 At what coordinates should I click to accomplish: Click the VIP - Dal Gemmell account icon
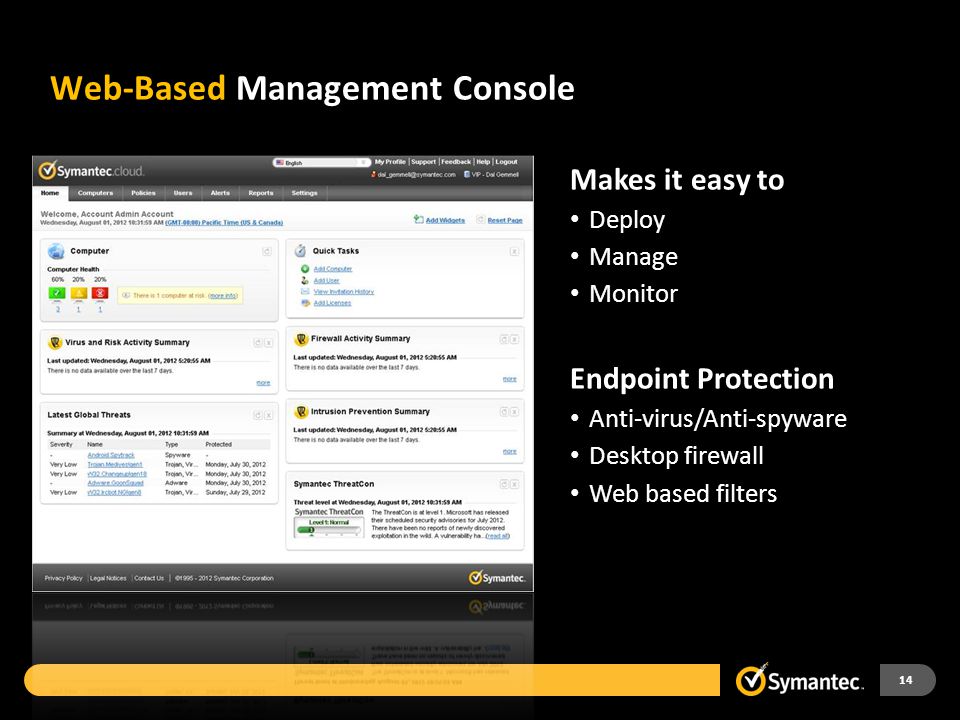point(467,174)
